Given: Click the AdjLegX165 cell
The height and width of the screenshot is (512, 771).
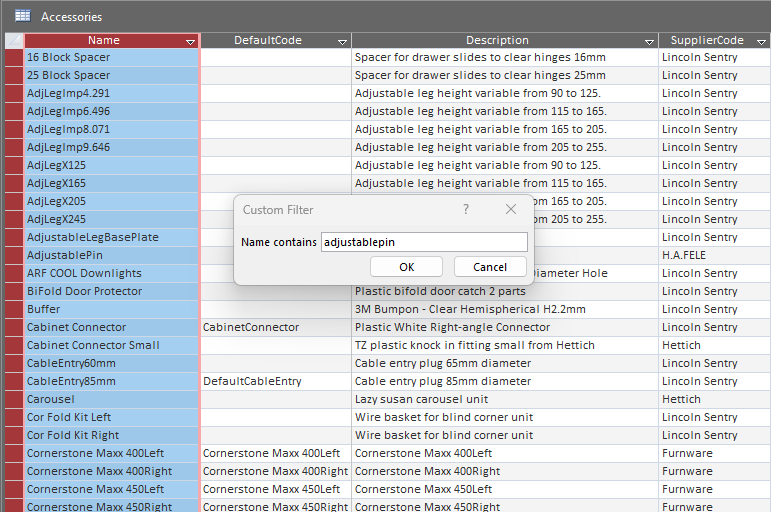Looking at the screenshot, I should (x=111, y=183).
